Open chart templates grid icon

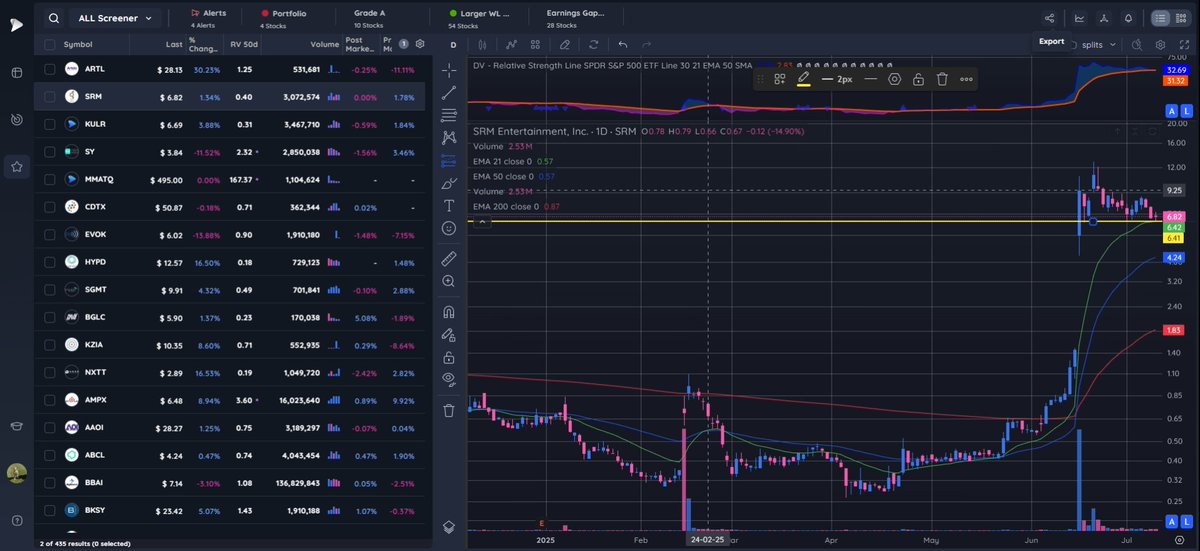(536, 45)
